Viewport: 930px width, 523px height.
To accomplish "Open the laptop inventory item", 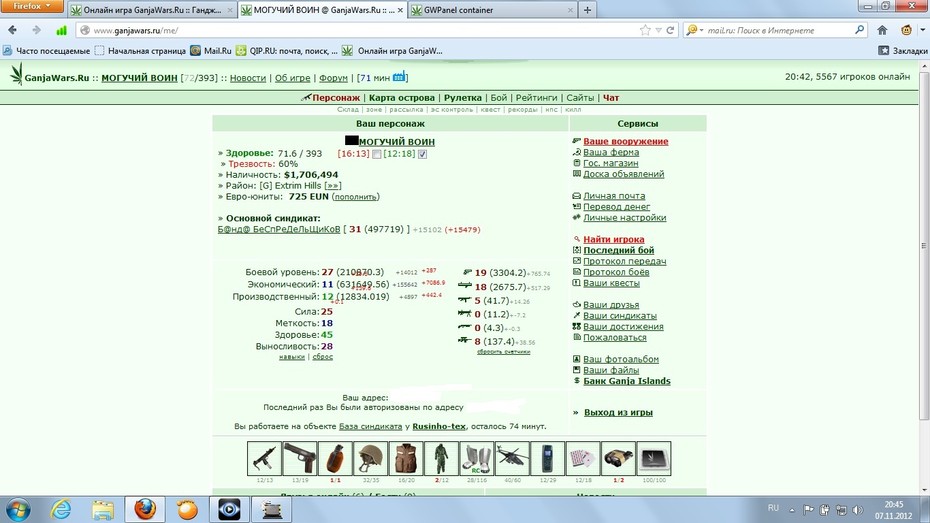I will click(x=654, y=458).
